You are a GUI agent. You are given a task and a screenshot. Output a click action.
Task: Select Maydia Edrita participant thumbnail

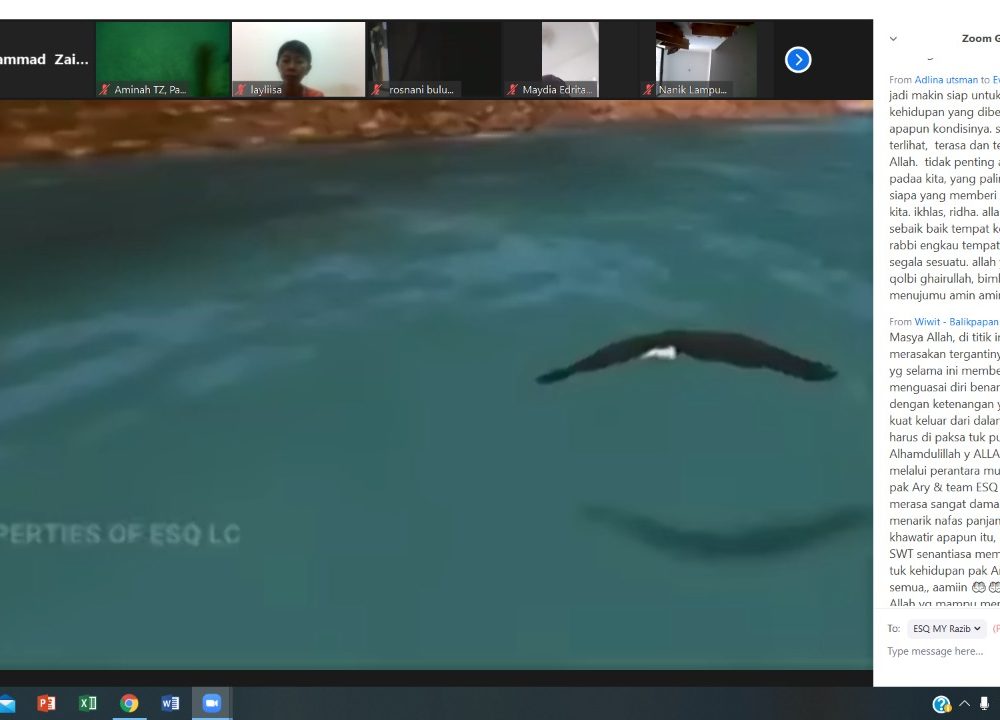(x=569, y=60)
